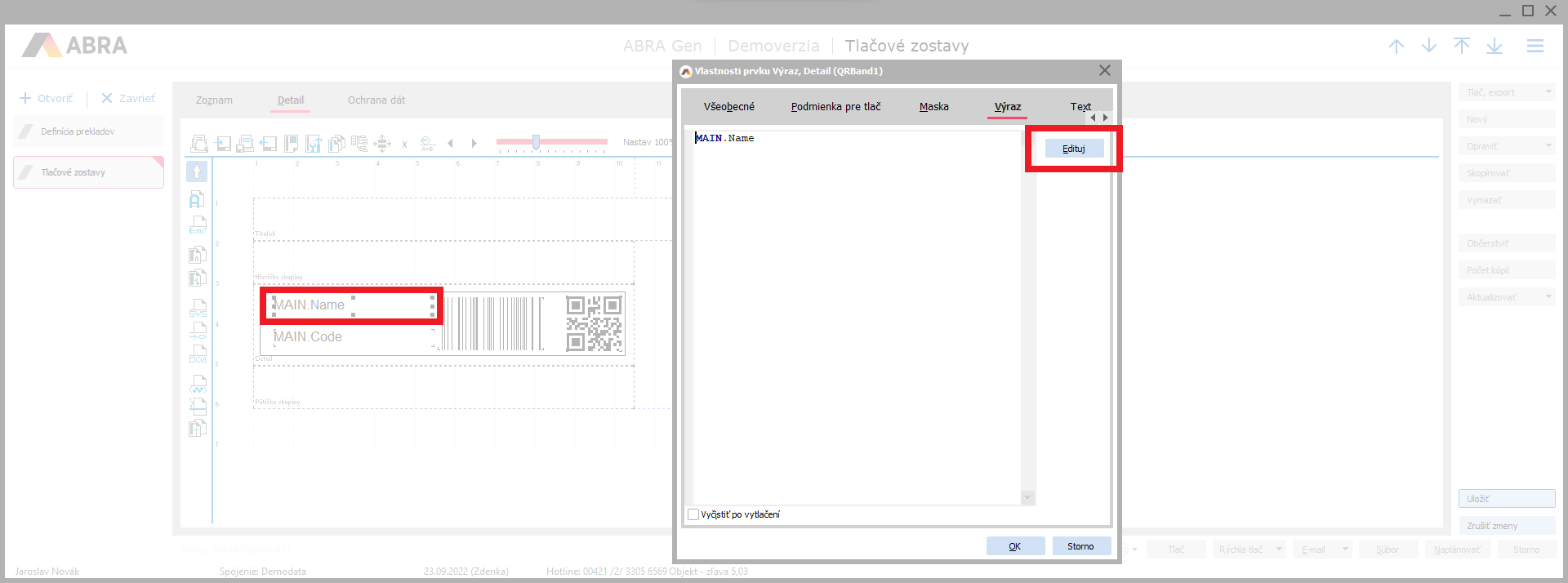
Task: Click the A+B toolbar icon
Action: pos(427,144)
